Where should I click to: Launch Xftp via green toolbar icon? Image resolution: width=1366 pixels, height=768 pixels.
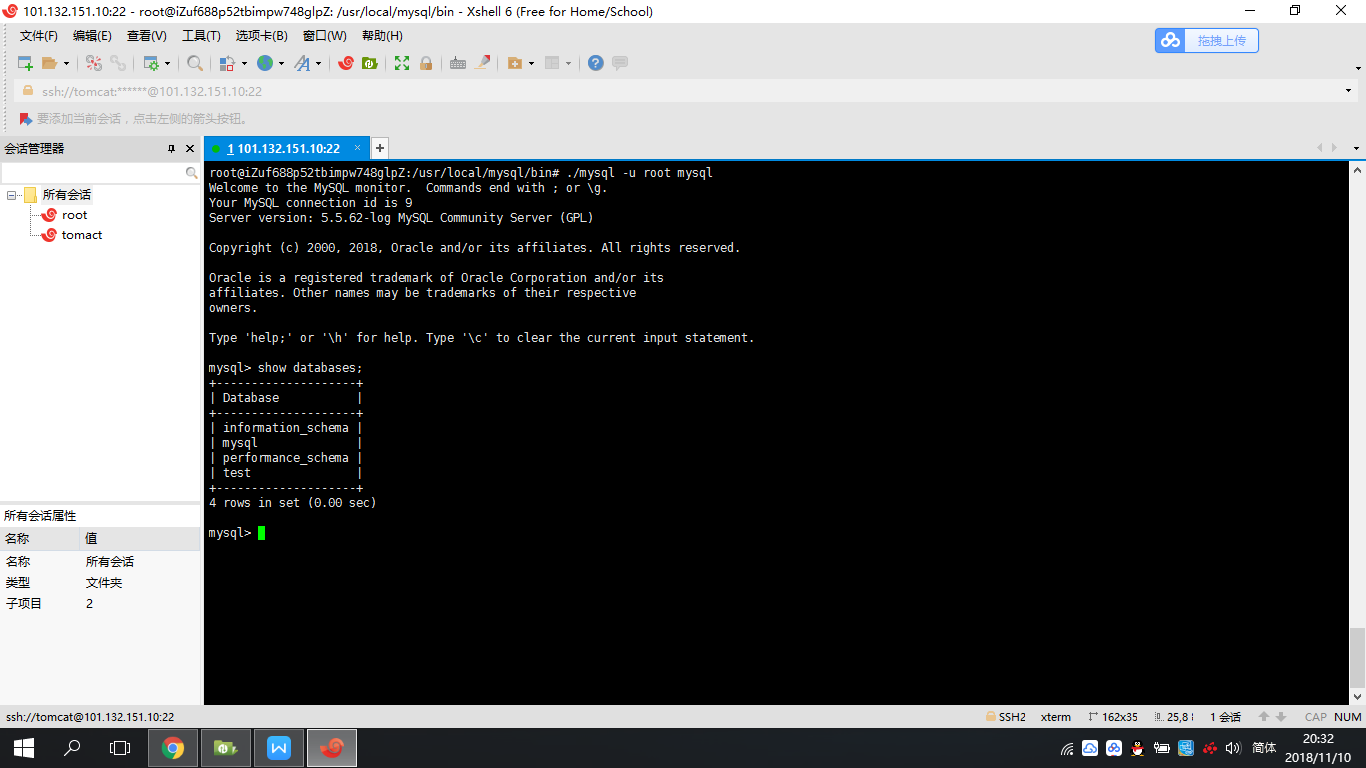coord(369,63)
